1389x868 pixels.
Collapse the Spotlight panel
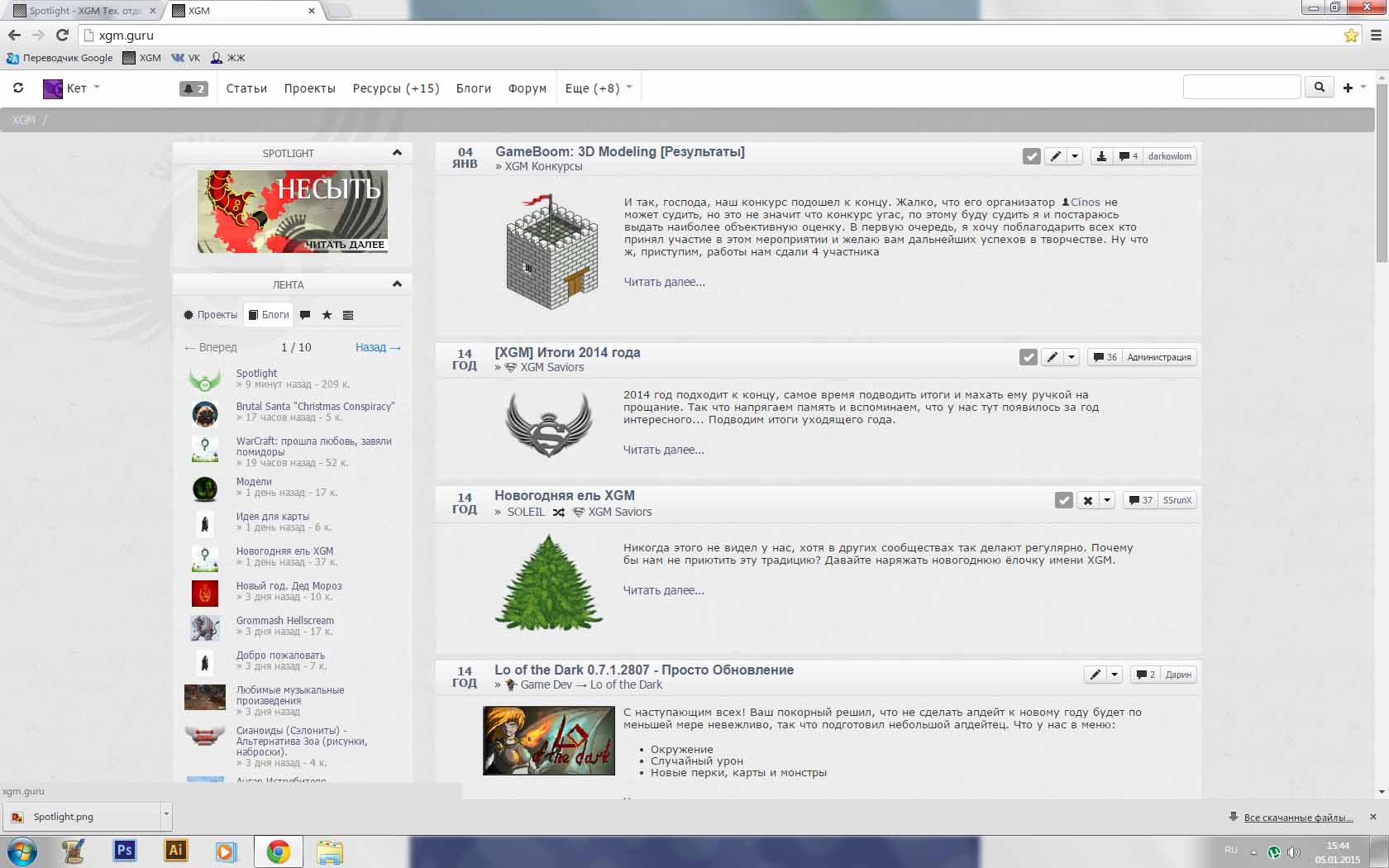click(x=397, y=153)
